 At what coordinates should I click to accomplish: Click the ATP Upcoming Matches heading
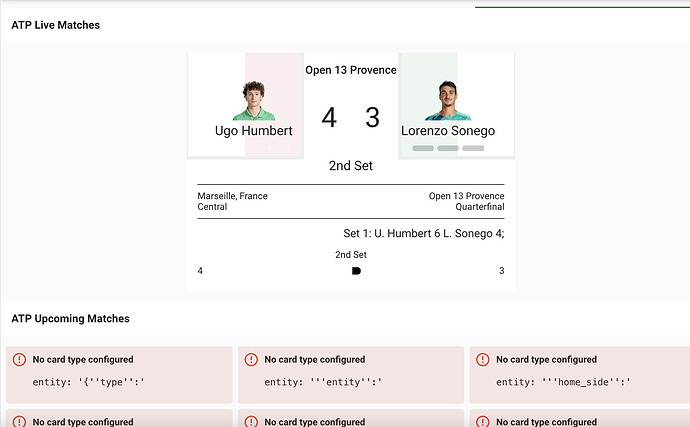(x=70, y=318)
